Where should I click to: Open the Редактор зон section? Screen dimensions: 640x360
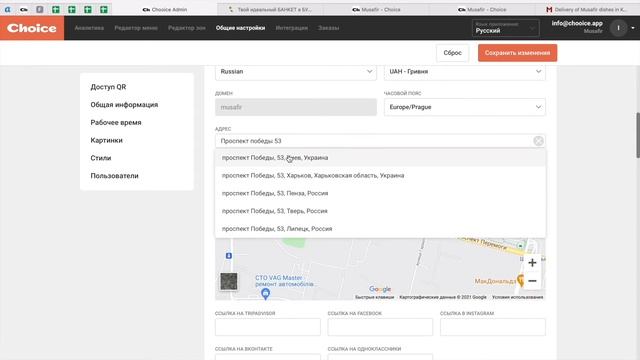187,28
